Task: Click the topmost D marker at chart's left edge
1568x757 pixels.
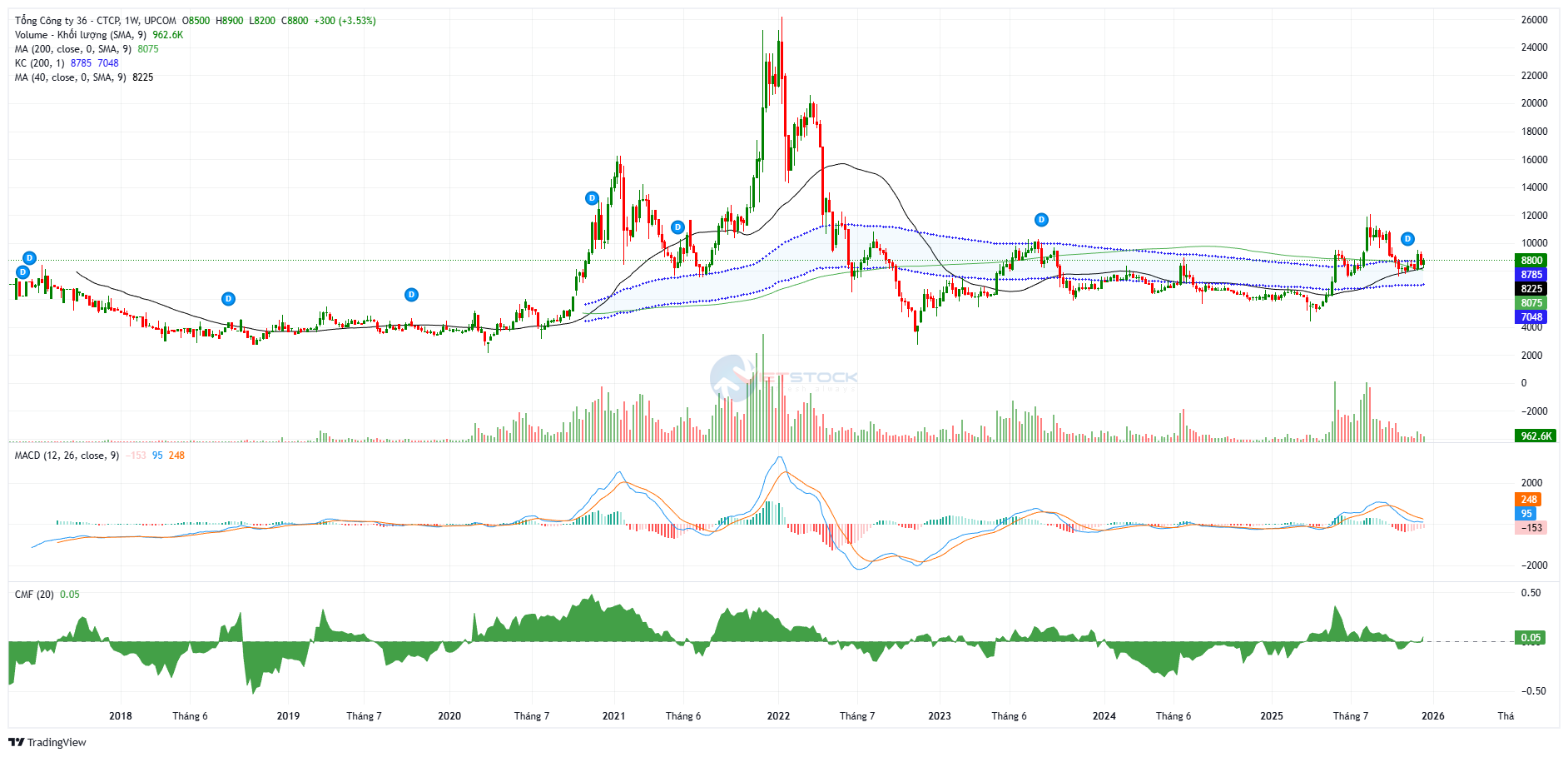Action: point(29,258)
